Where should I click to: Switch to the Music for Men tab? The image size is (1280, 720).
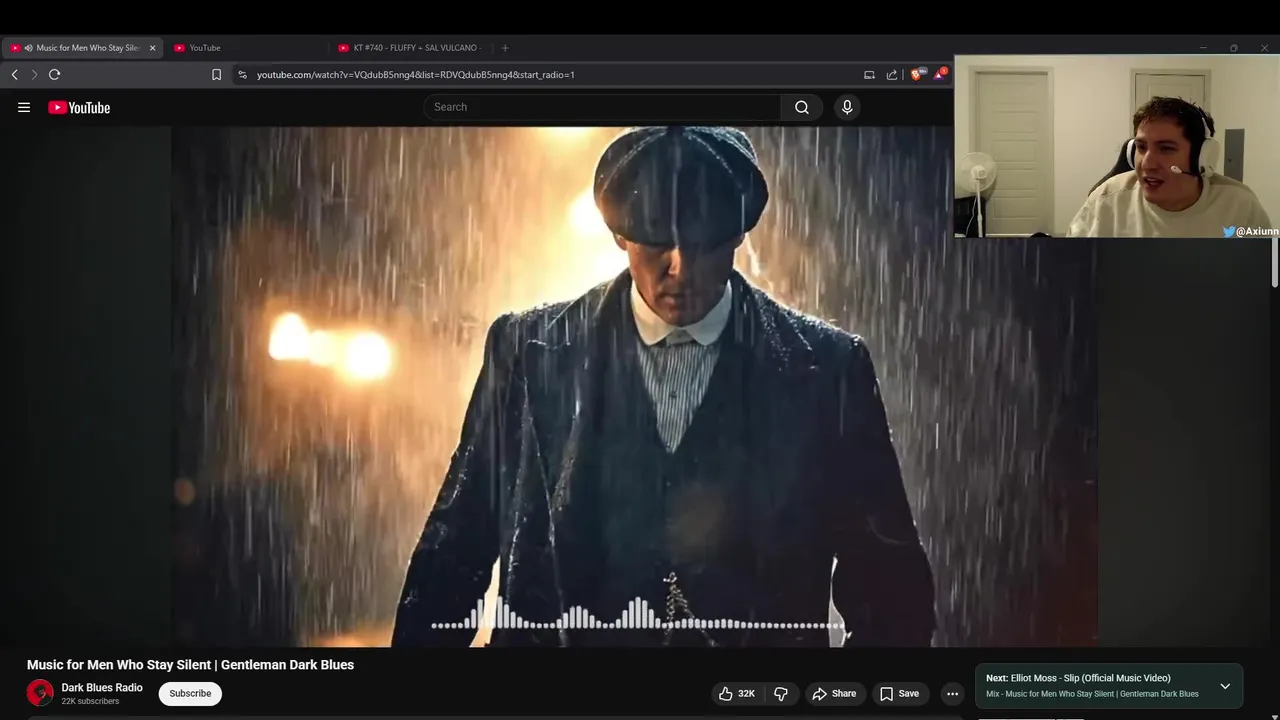pos(83,47)
